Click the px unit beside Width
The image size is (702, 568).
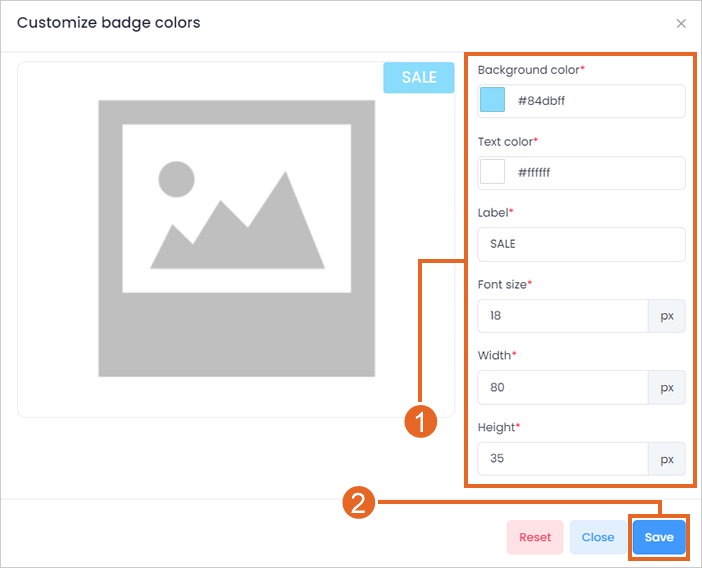coord(667,387)
